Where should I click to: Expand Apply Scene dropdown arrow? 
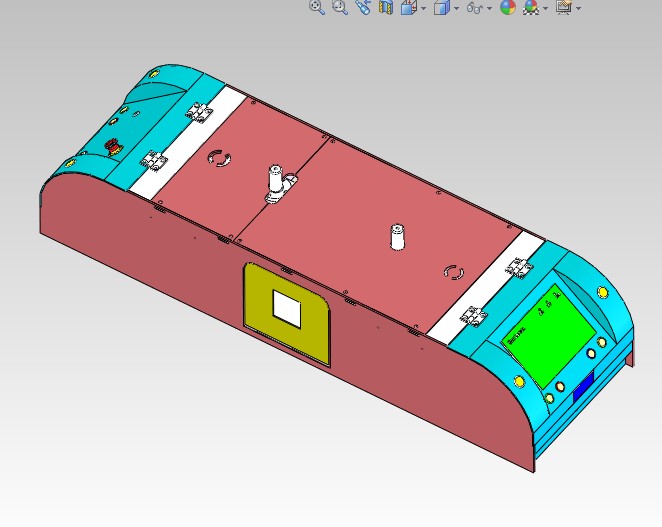pos(545,8)
